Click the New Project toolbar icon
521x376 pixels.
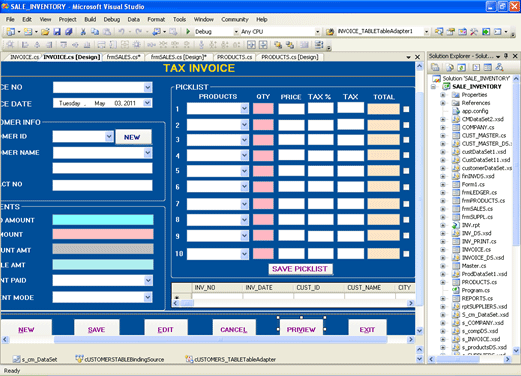coord(10,32)
